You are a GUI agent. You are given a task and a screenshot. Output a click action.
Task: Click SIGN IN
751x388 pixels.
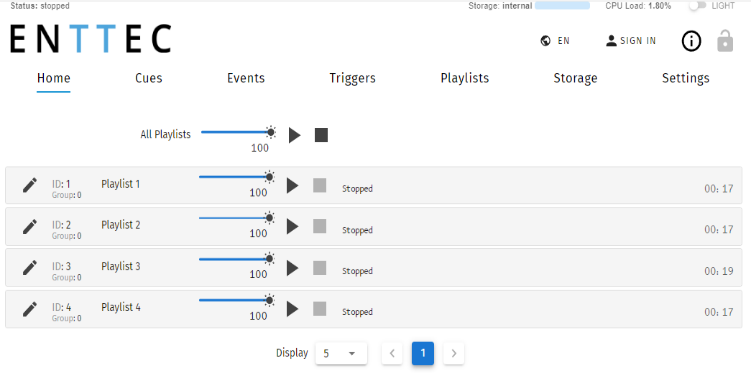click(631, 41)
